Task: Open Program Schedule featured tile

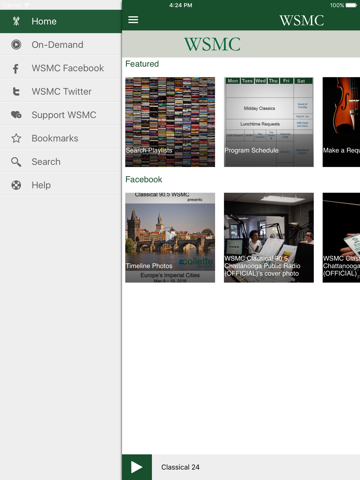Action: pyautogui.click(x=269, y=122)
